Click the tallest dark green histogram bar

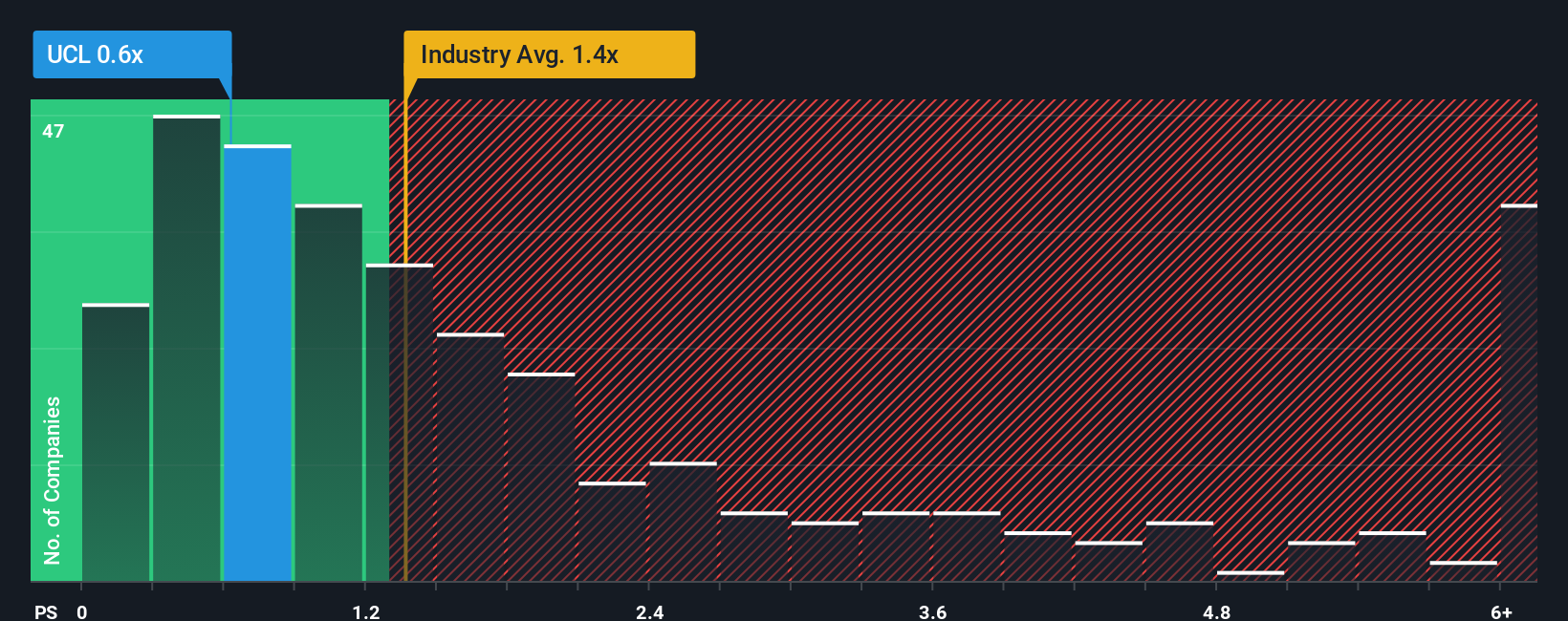point(186,349)
